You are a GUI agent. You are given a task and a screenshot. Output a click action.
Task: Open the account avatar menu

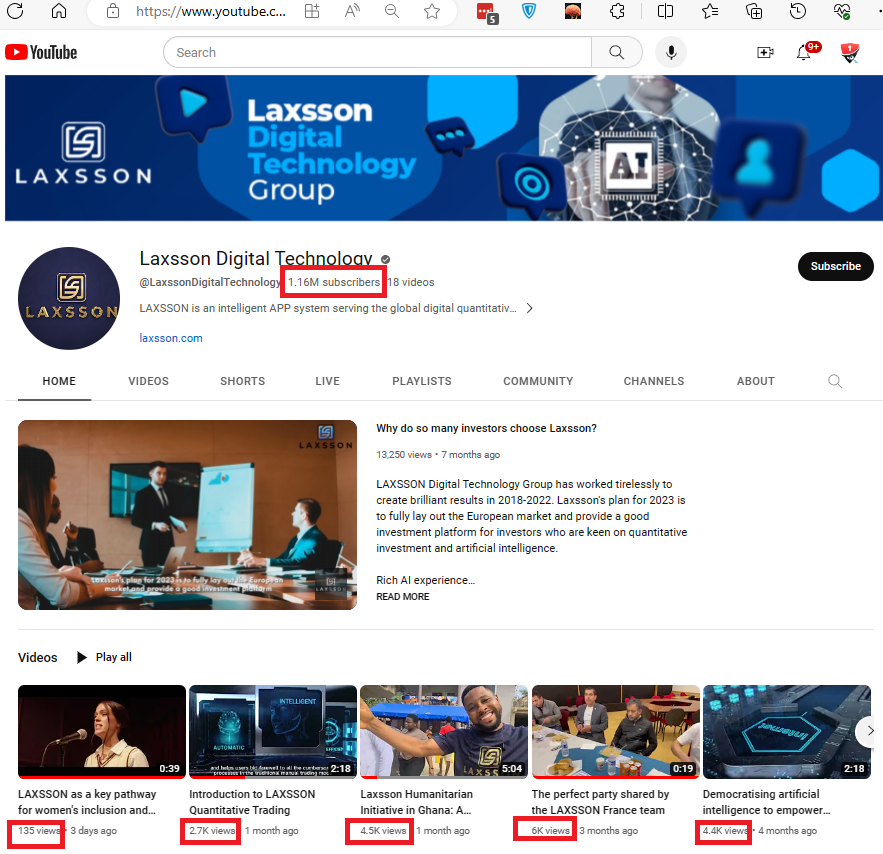pyautogui.click(x=849, y=52)
